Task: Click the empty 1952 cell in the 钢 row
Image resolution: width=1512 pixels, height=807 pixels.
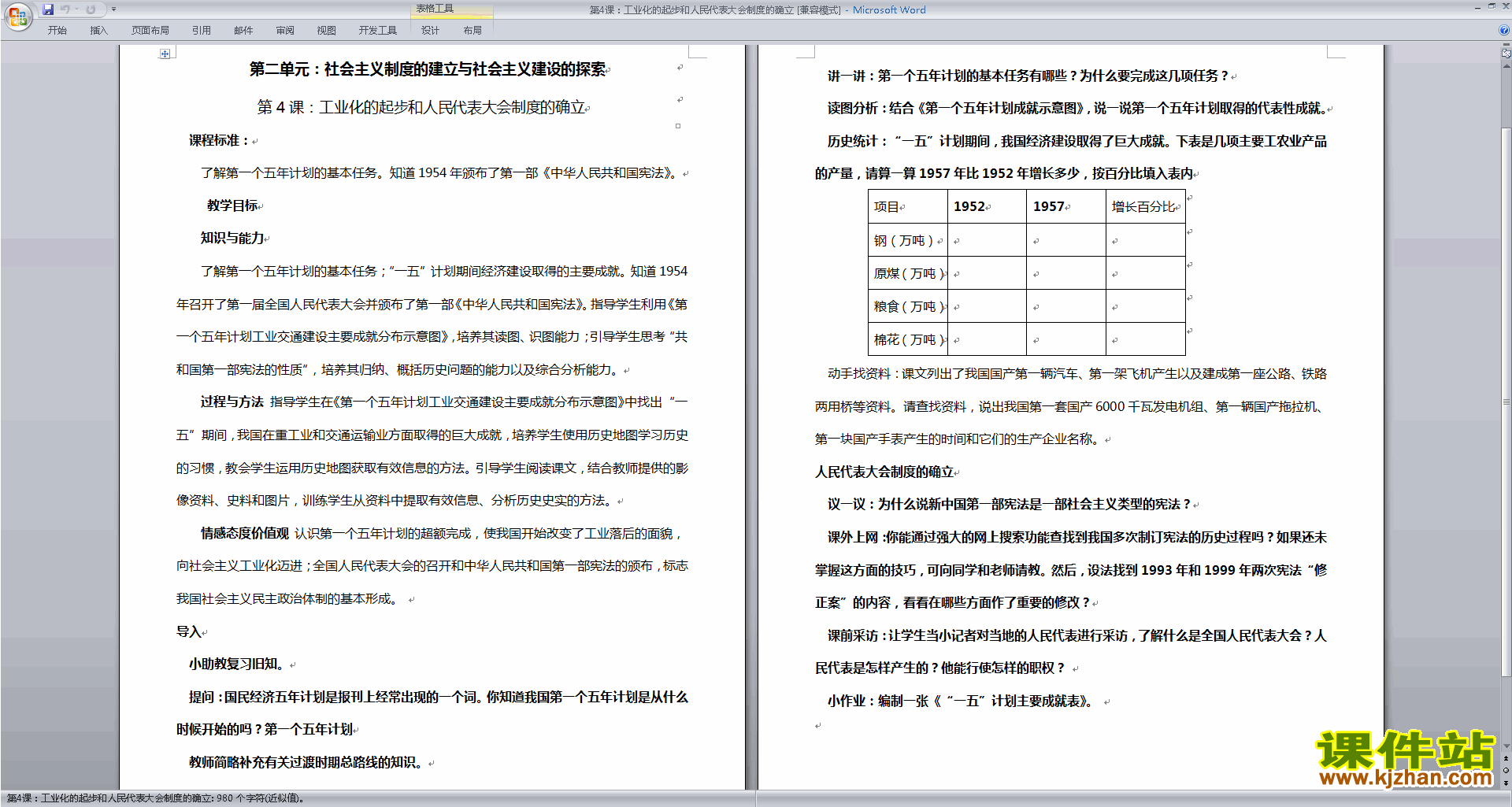Action: pos(988,240)
